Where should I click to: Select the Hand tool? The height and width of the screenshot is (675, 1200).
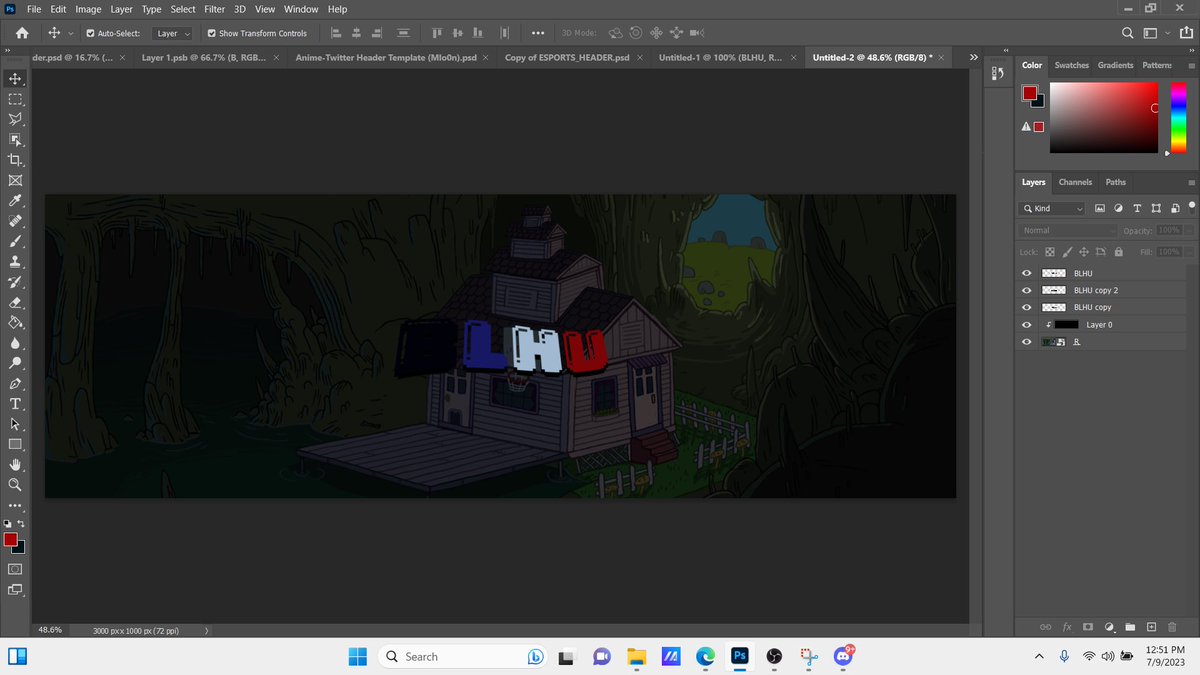[x=16, y=465]
